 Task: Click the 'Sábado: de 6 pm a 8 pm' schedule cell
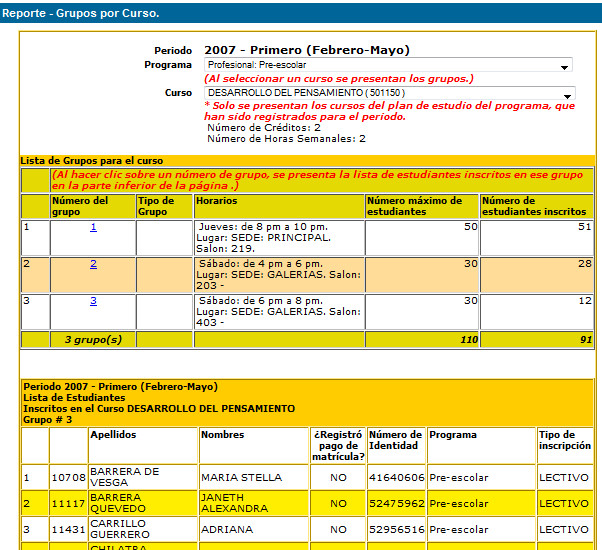point(279,312)
